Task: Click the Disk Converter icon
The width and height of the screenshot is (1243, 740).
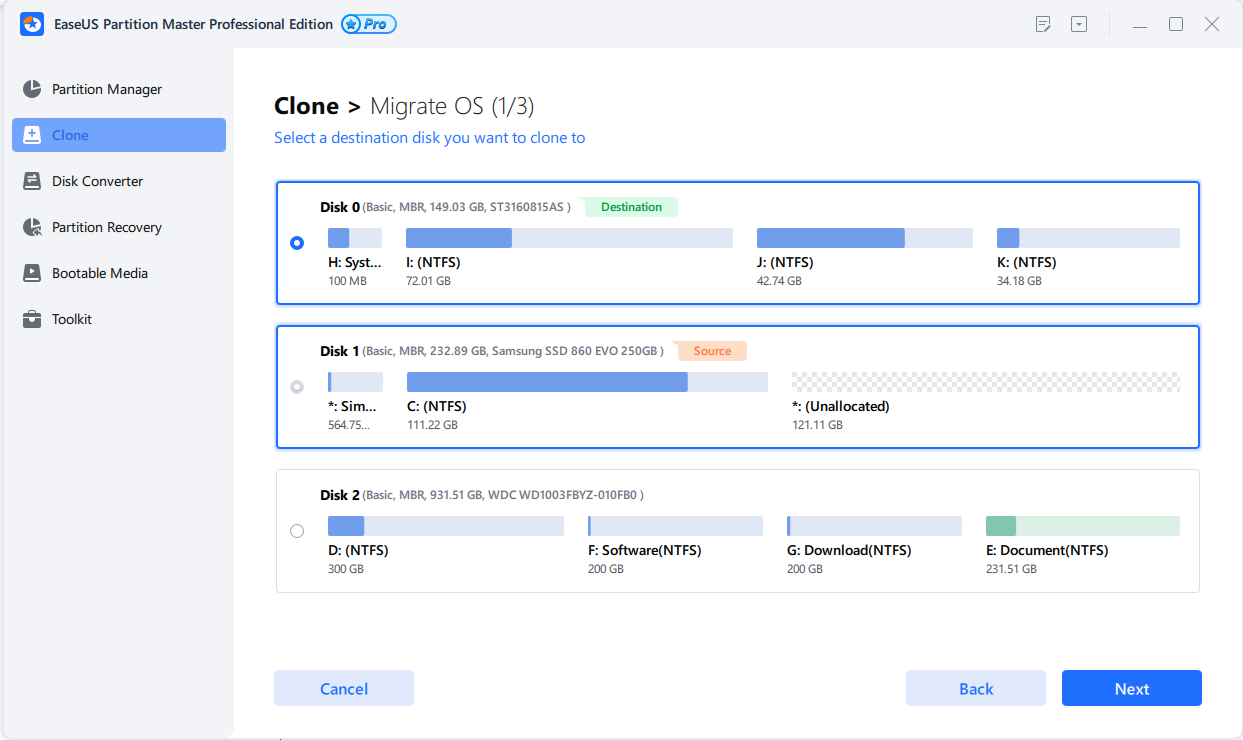Action: [x=32, y=181]
